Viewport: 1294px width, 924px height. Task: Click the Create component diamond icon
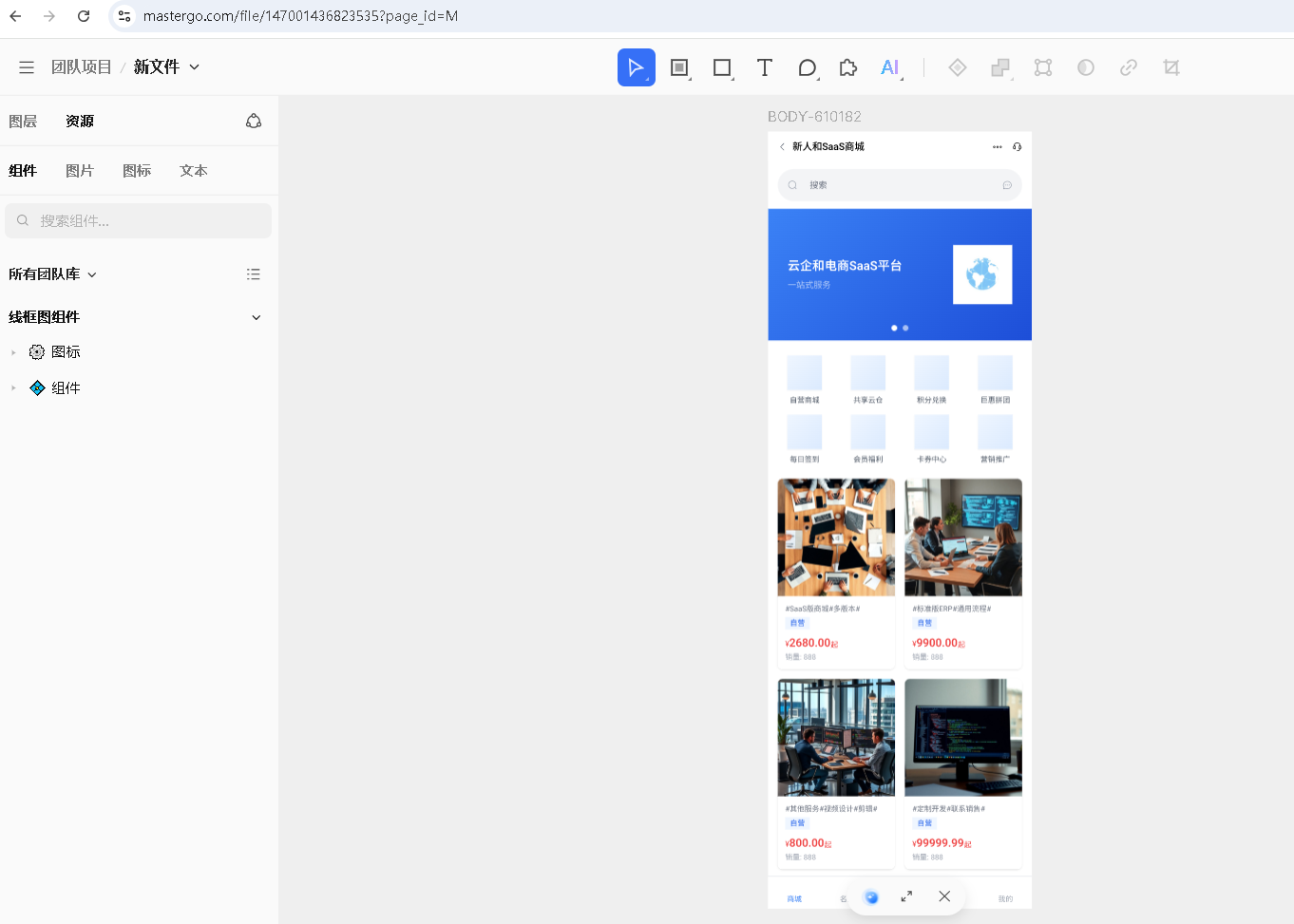[958, 67]
